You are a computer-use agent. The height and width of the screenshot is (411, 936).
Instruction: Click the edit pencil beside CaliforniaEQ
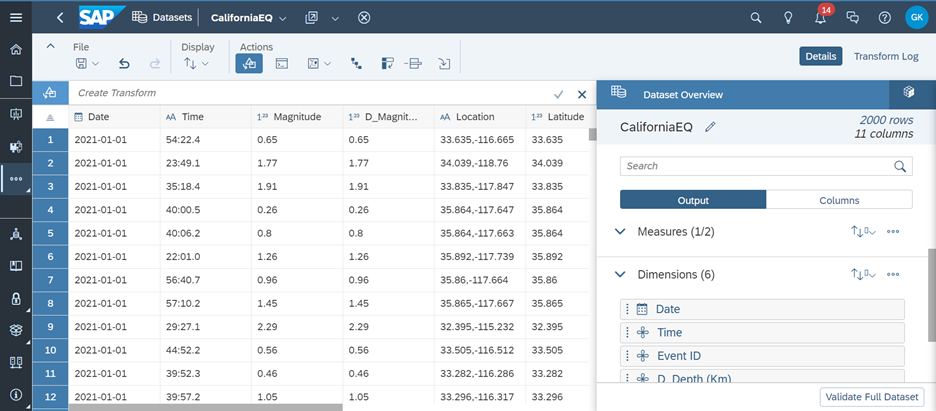click(711, 127)
